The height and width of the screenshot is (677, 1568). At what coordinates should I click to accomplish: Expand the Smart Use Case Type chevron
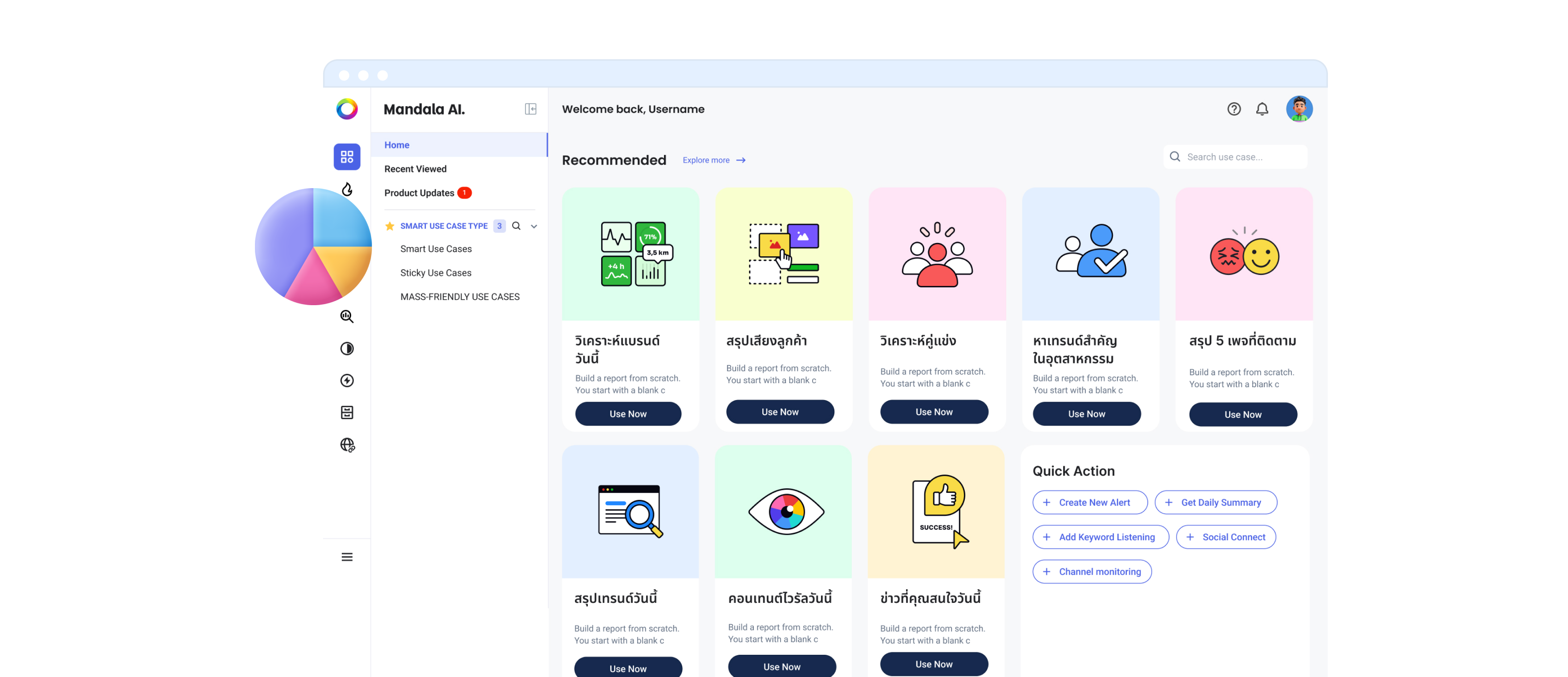click(534, 226)
